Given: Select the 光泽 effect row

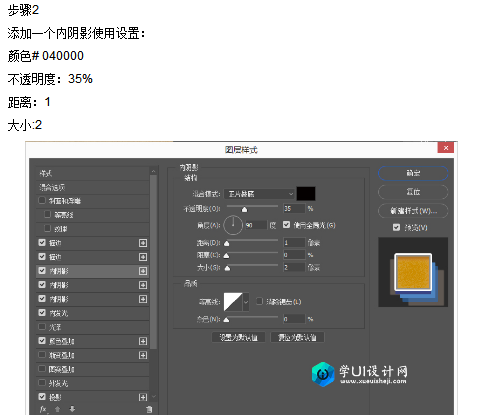Looking at the screenshot, I should (x=92, y=327).
